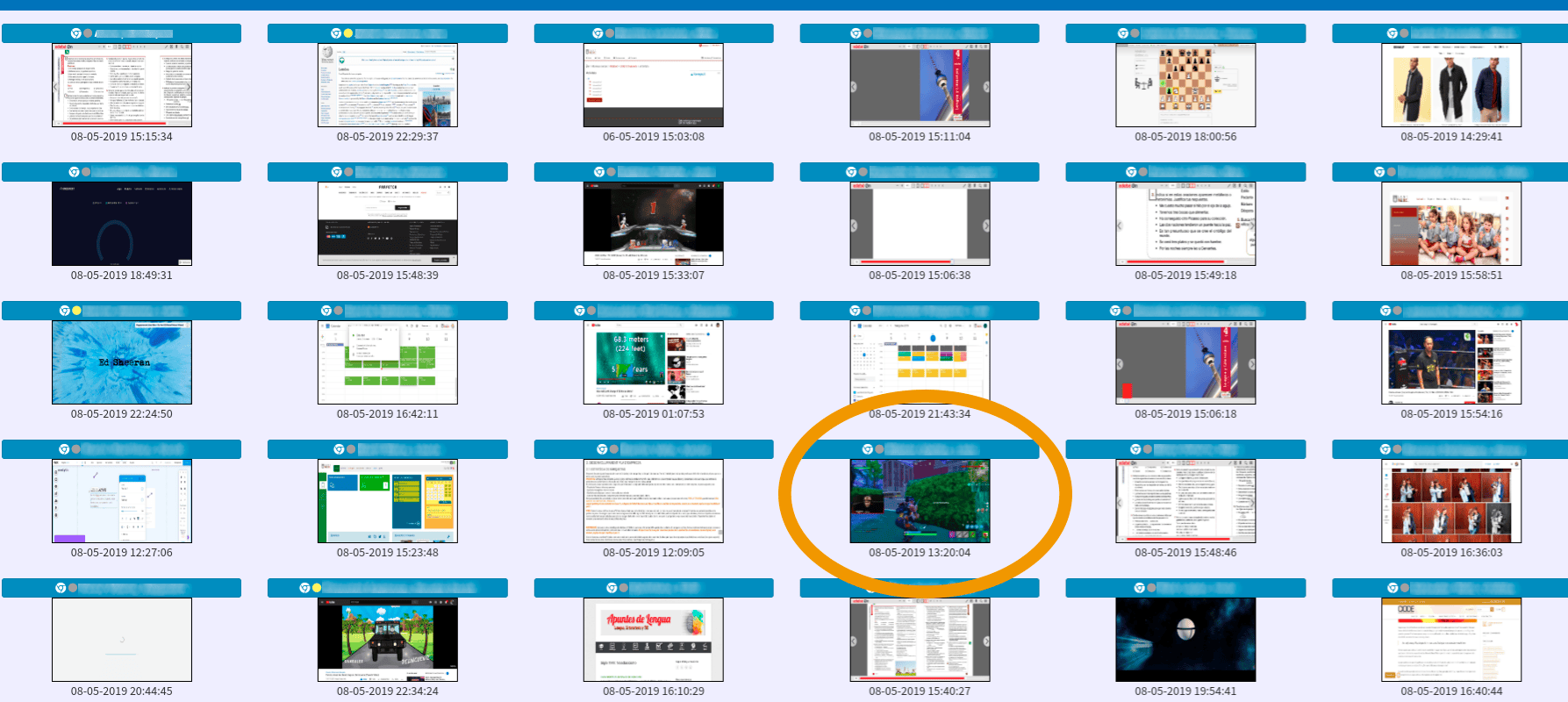Click gray status dot above 08-05-2019 21:43:34
This screenshot has width=1568, height=702.
tap(867, 311)
